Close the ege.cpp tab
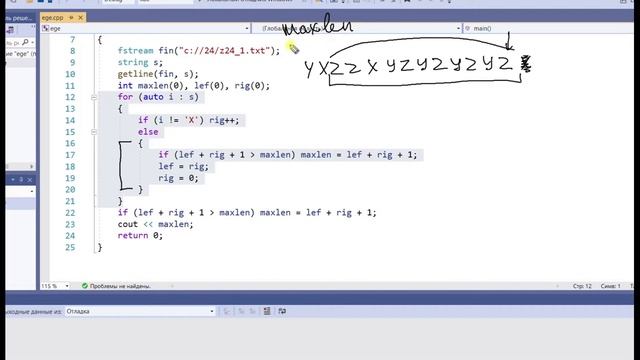Screen dimensions: 640x360 point(80,18)
